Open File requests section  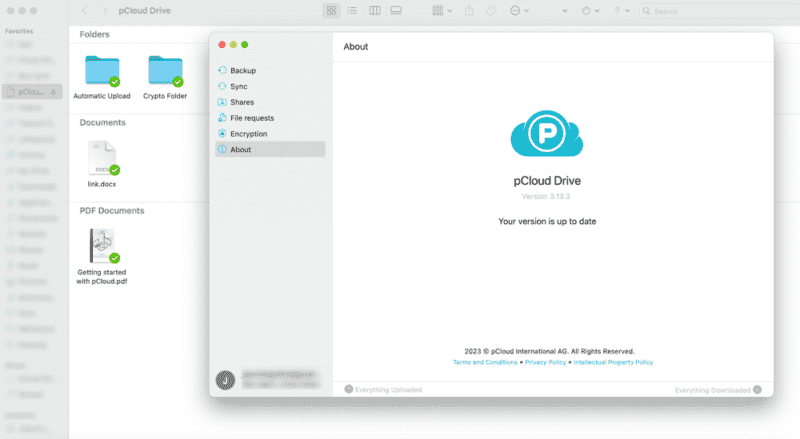251,118
